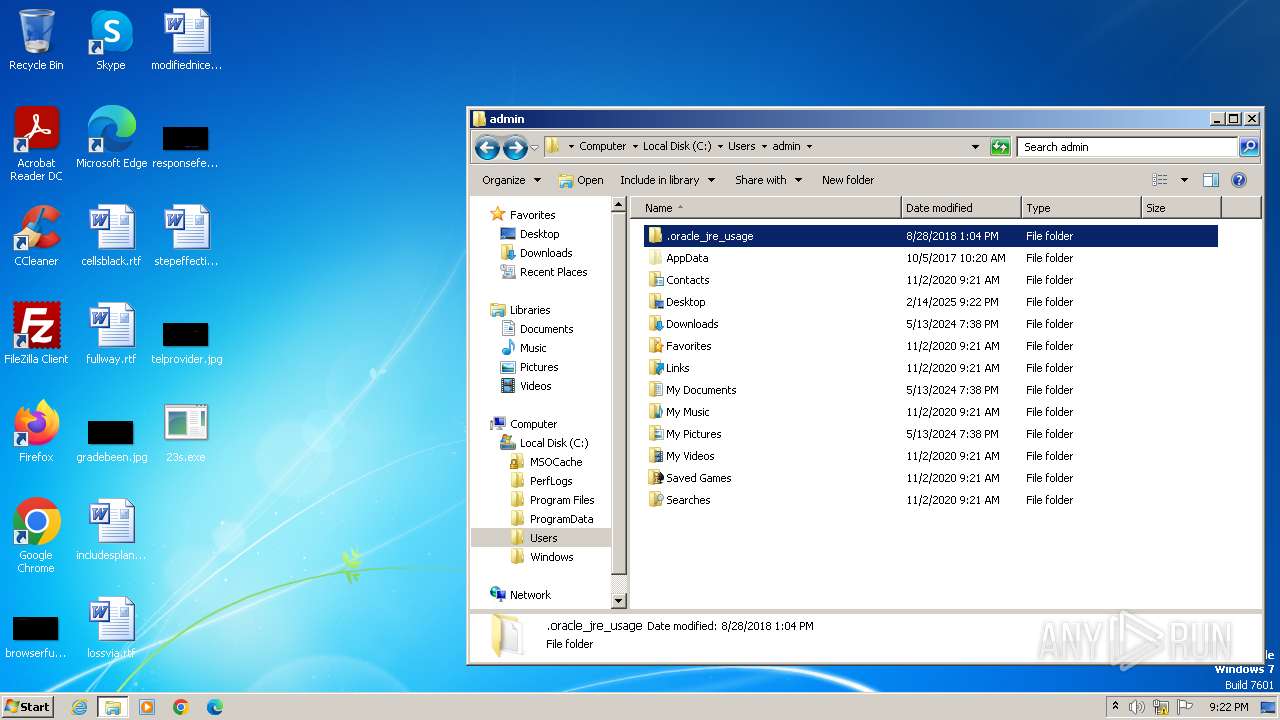Open Explorer help question mark icon
Screen dimensions: 1280x720
[x=1239, y=180]
